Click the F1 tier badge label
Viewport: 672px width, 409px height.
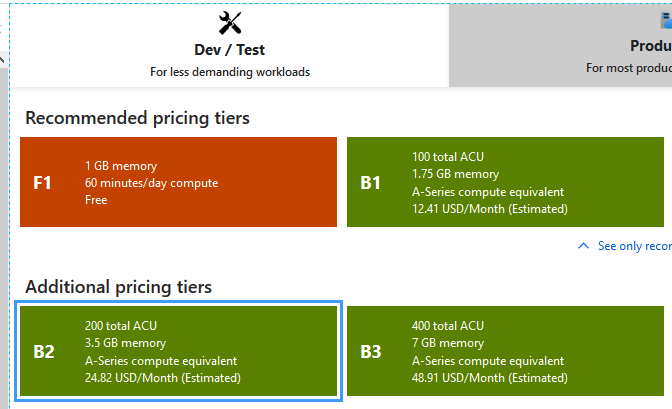point(41,183)
